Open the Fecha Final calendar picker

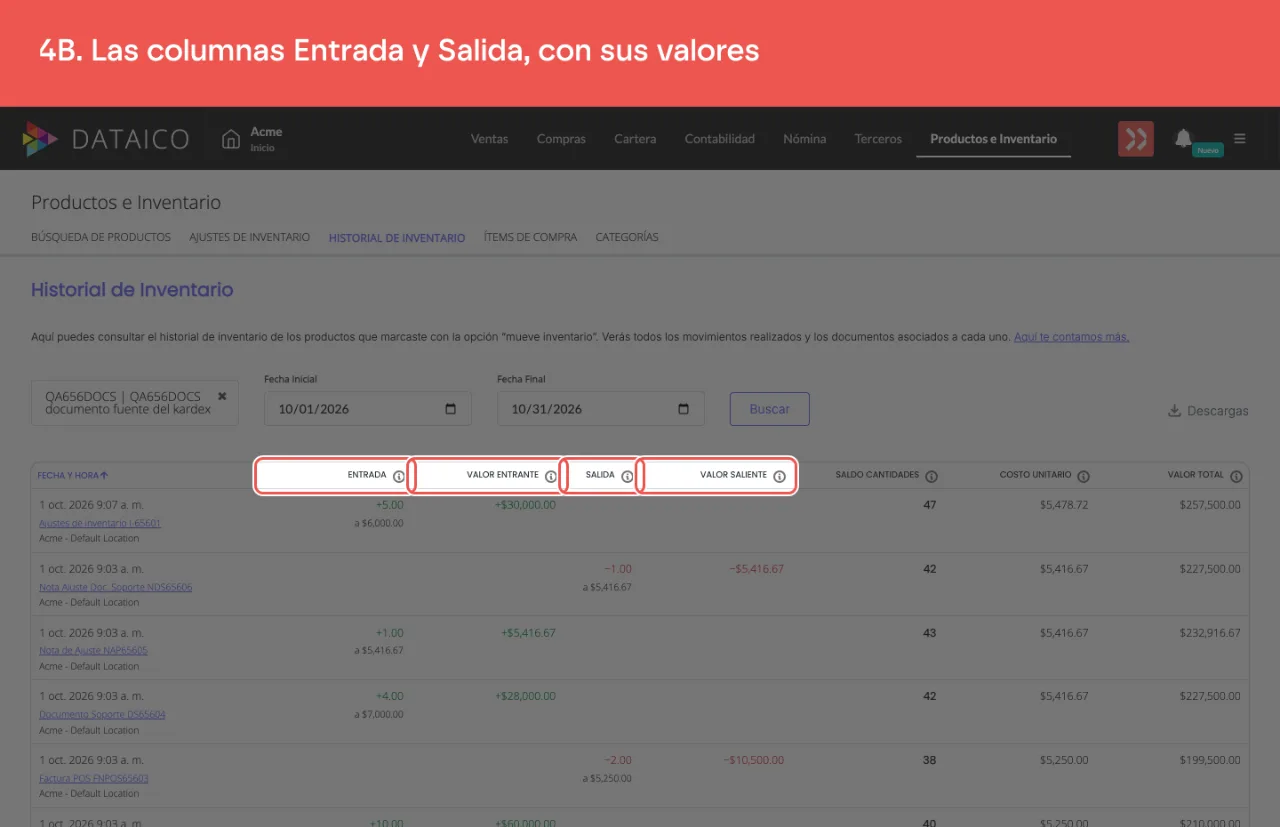684,409
